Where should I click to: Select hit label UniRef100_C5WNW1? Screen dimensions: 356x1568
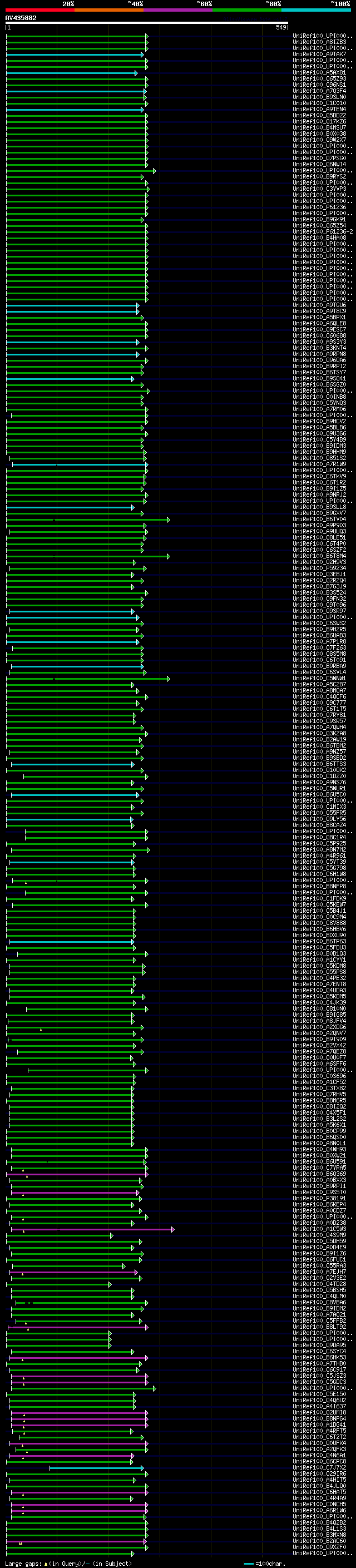pyautogui.click(x=319, y=678)
